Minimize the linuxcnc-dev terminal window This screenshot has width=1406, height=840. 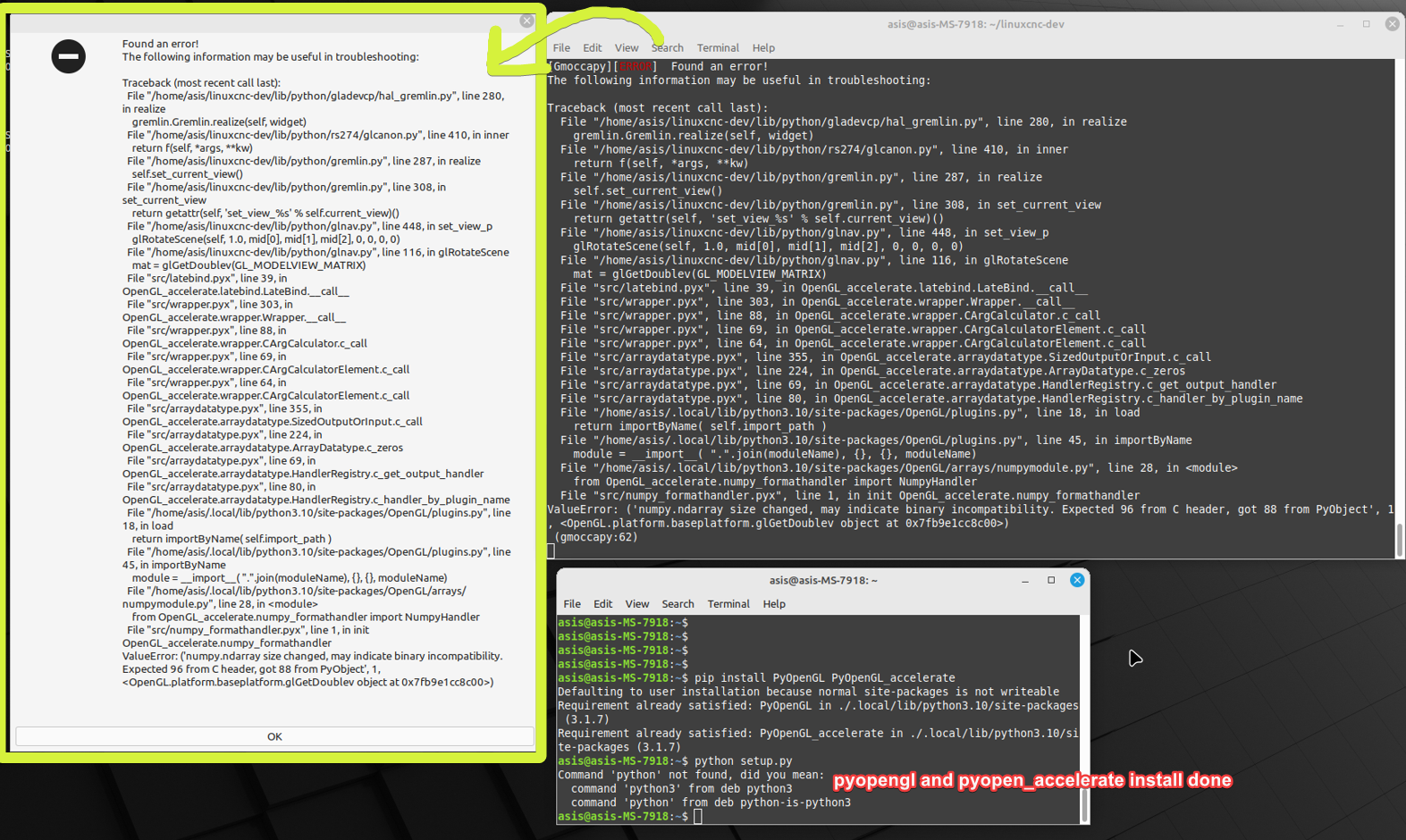pyautogui.click(x=1340, y=24)
